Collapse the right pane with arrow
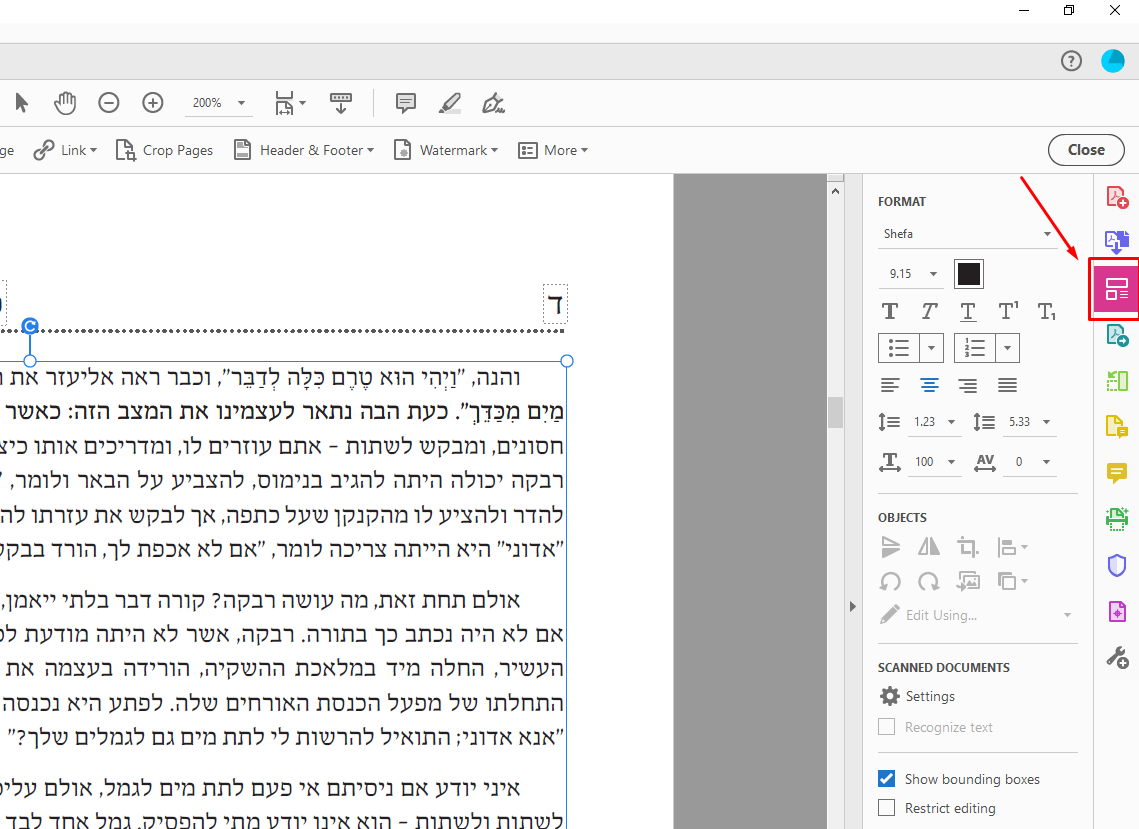This screenshot has height=829, width=1139. click(x=853, y=606)
